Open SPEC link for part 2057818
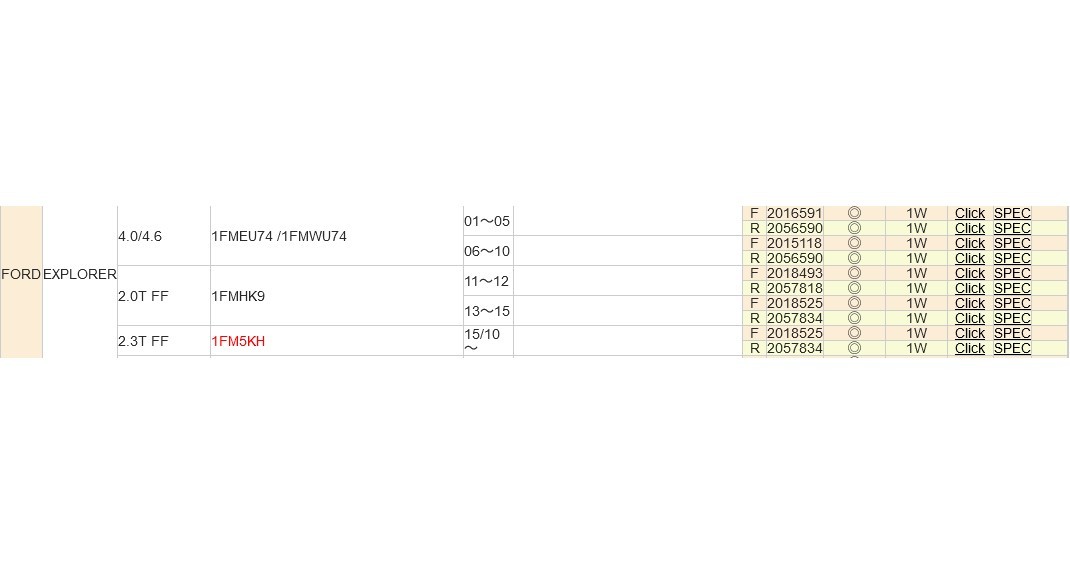Screen dimensions: 1070x564 (1012, 288)
